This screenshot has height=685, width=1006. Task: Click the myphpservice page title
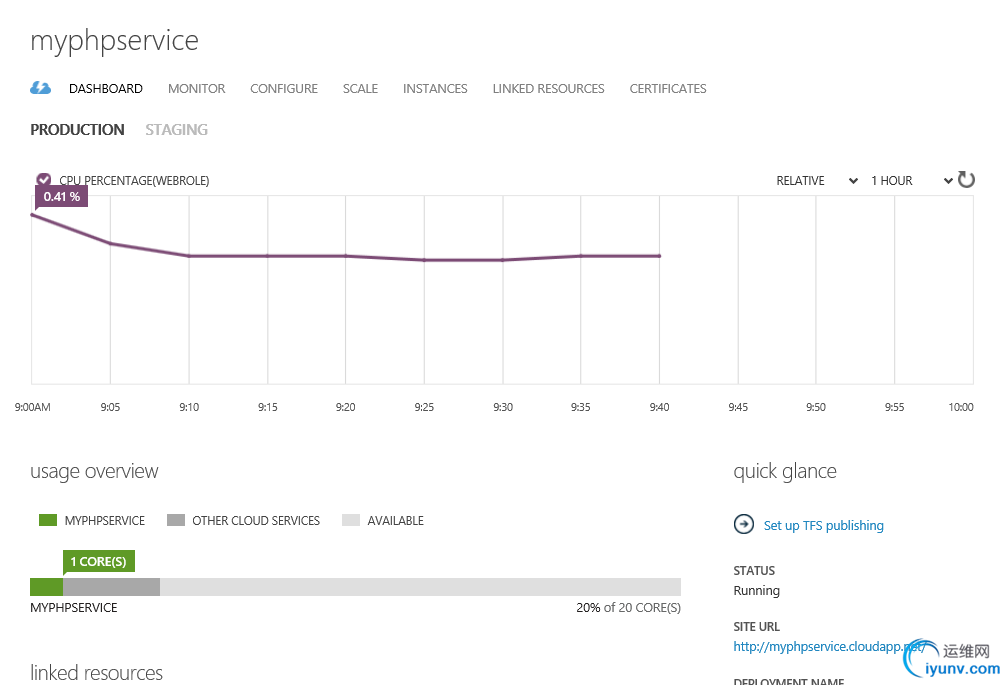114,40
